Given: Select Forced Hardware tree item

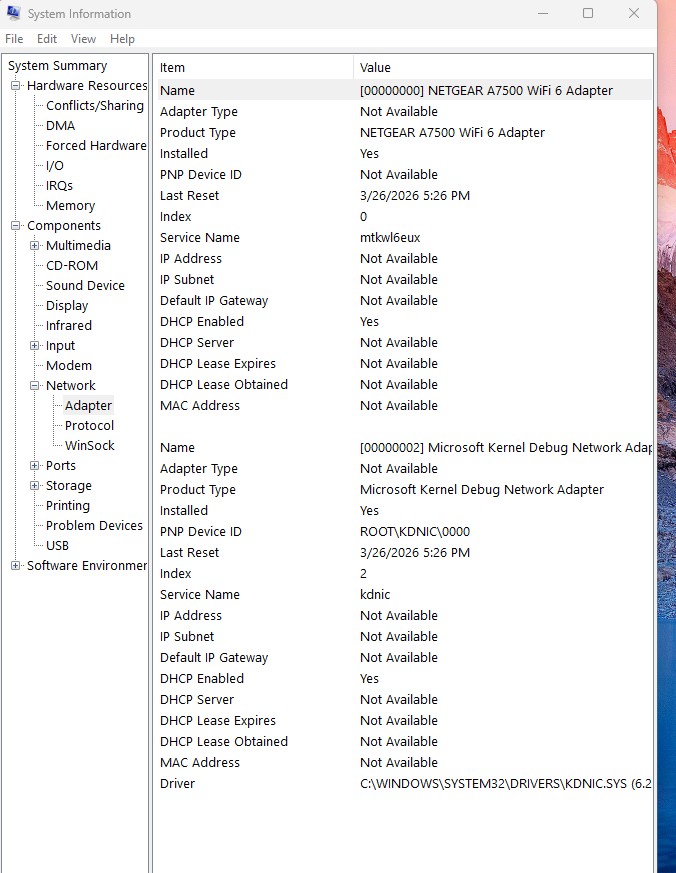Looking at the screenshot, I should click(x=96, y=146).
